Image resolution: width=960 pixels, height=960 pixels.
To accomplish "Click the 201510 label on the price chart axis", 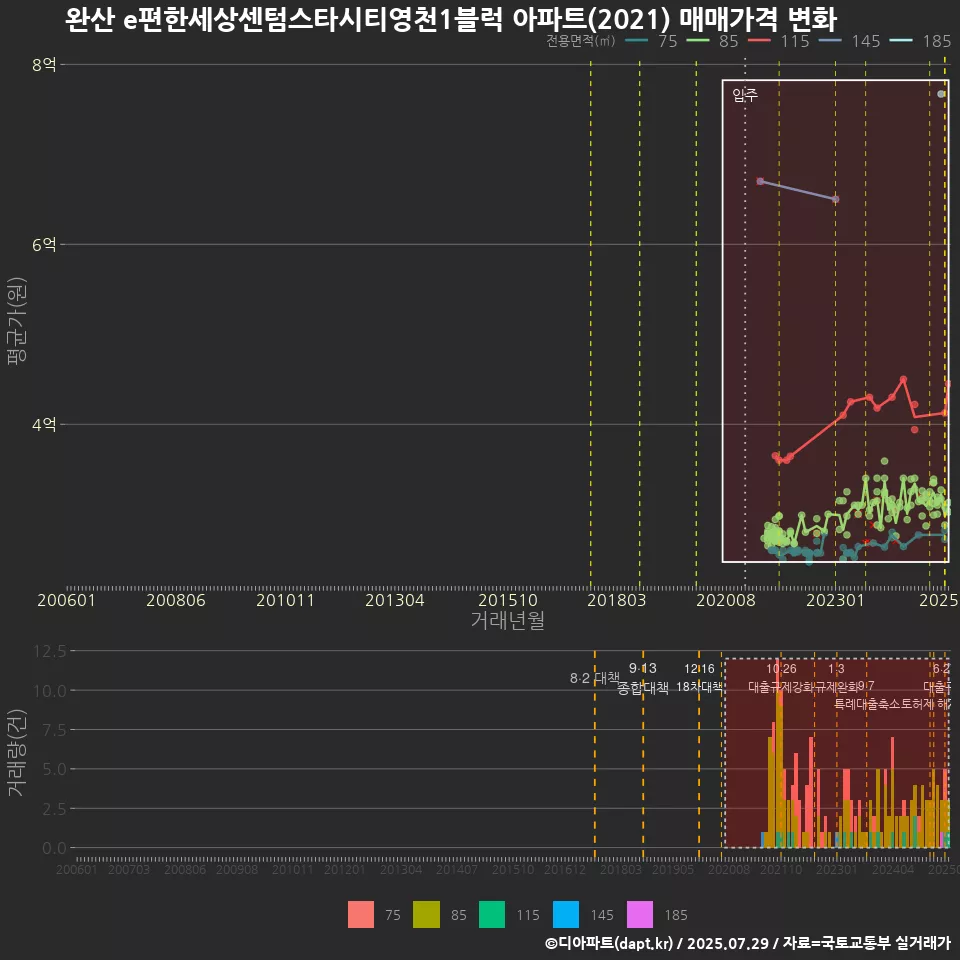I will pos(508,600).
